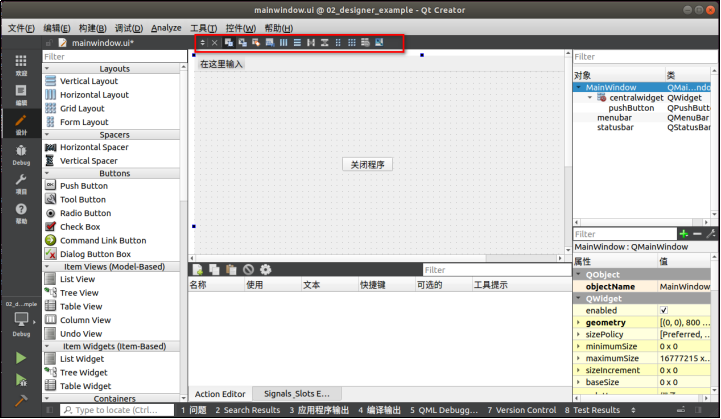Open the 4 编译输出 pane
This screenshot has width=721, height=419.
point(379,410)
